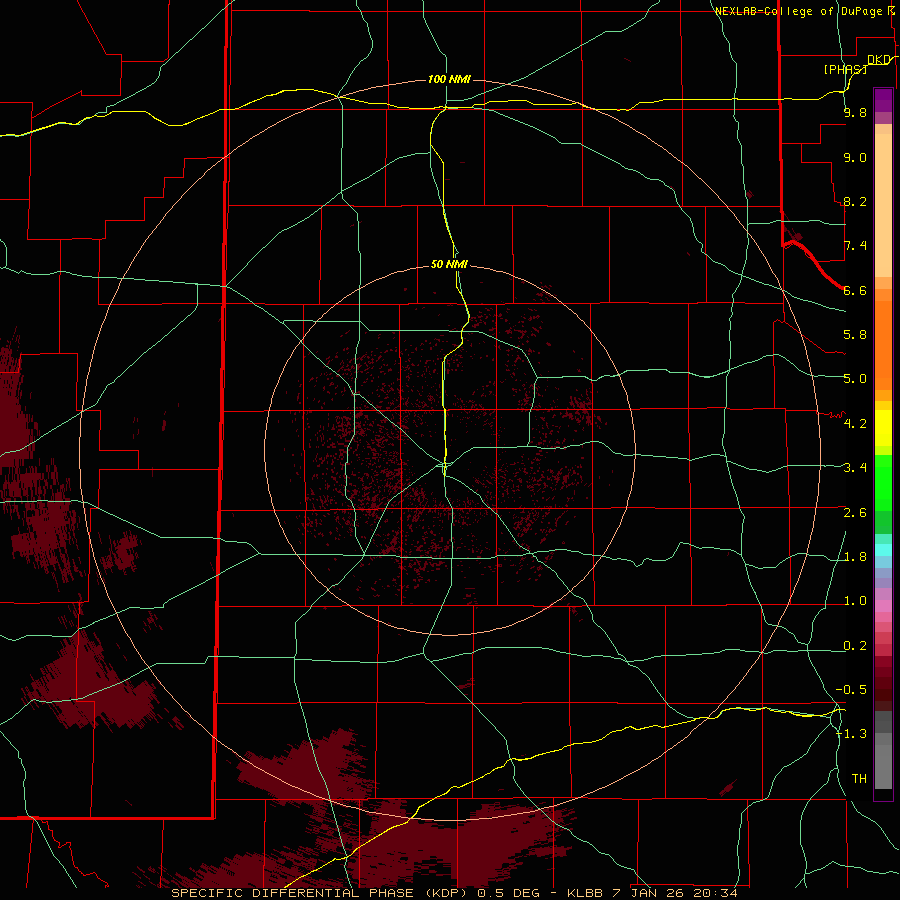This screenshot has width=900, height=900.
Task: Click the 9.8 legend value
Action: tap(855, 112)
